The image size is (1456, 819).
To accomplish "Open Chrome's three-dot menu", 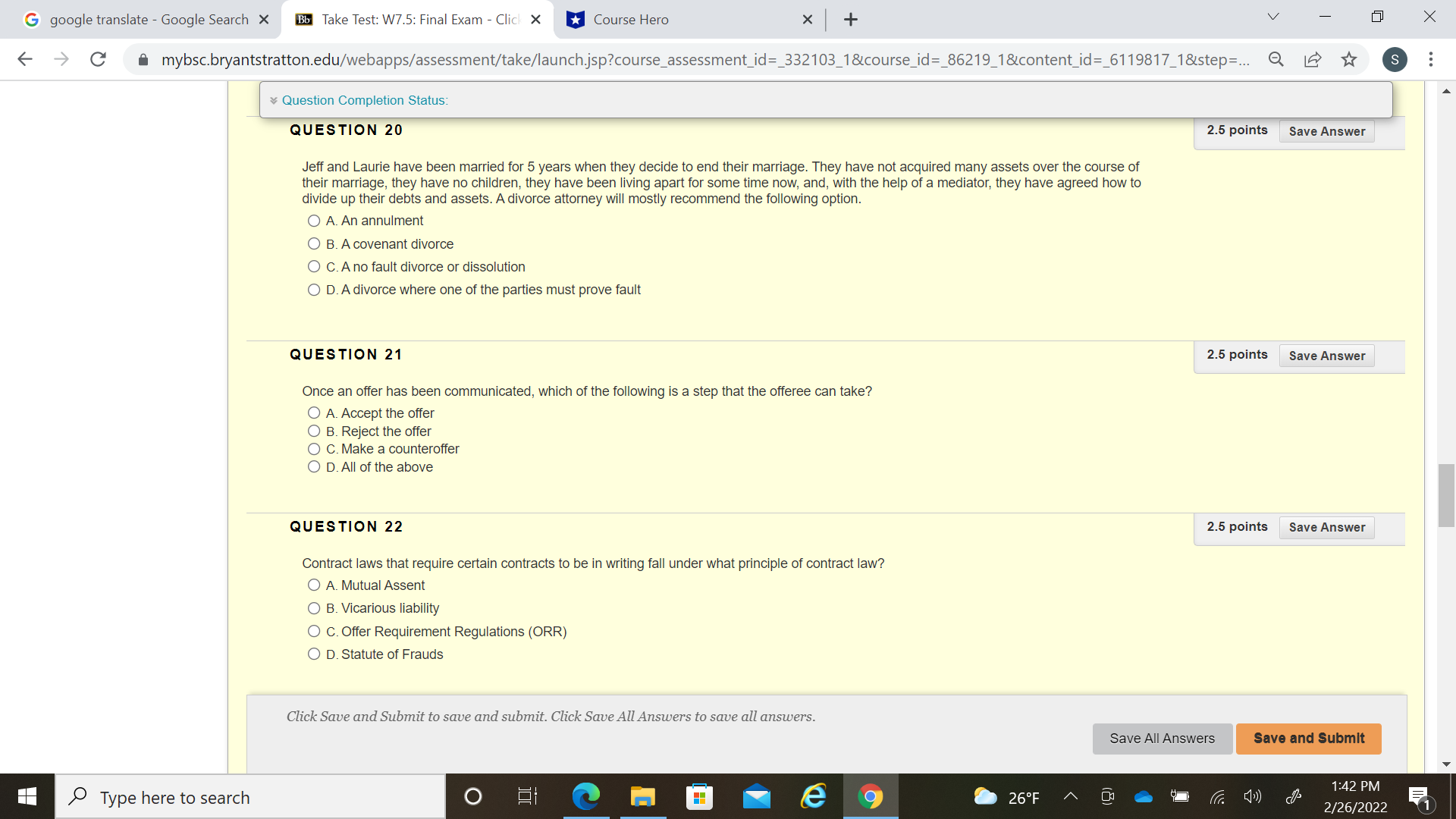I will (x=1432, y=59).
